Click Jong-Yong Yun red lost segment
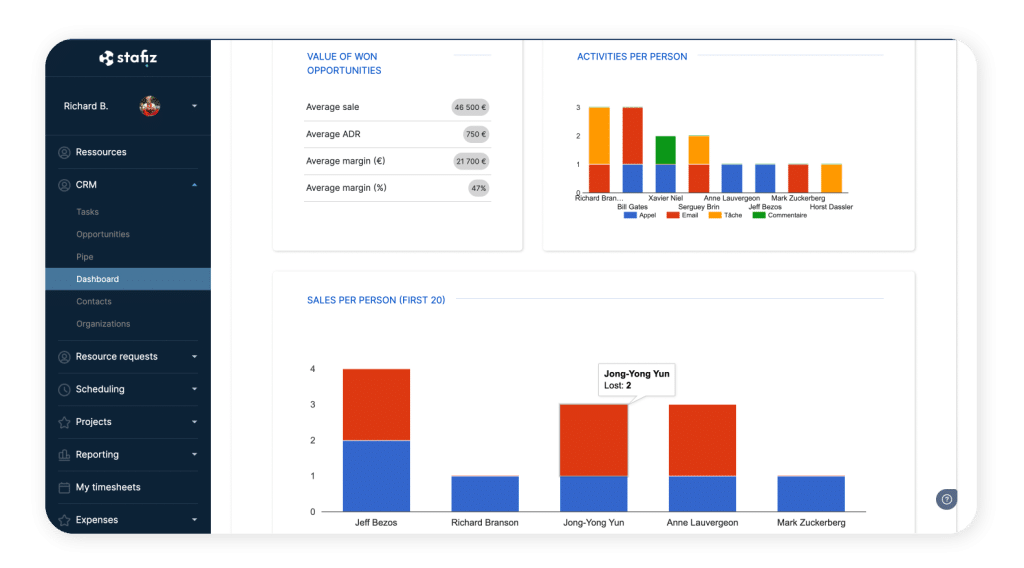Viewport: 1024px width, 568px height. pyautogui.click(x=594, y=440)
